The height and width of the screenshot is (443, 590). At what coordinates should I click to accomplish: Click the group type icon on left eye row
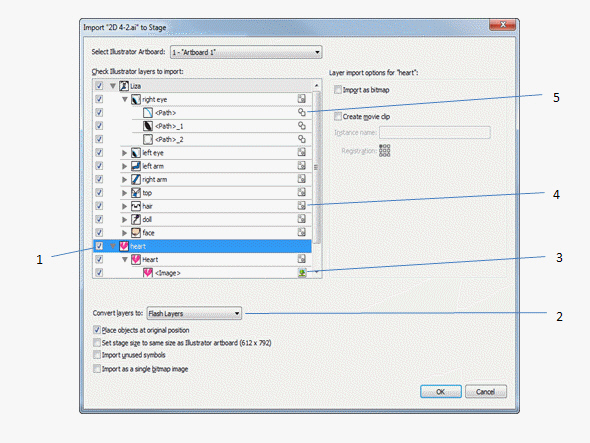coord(301,152)
